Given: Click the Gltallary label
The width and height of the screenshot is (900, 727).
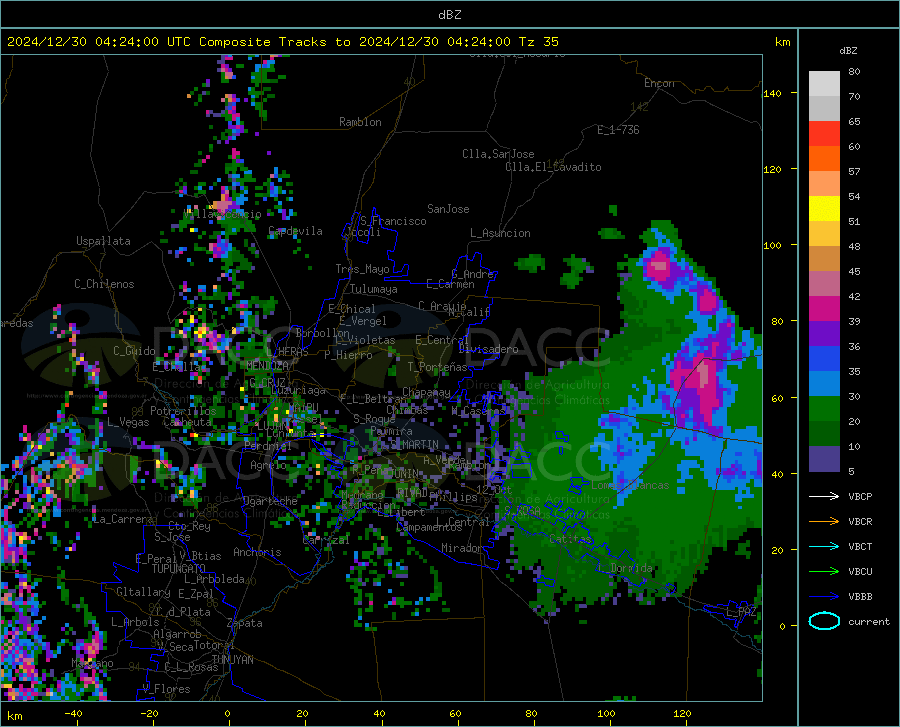Looking at the screenshot, I should (143, 592).
